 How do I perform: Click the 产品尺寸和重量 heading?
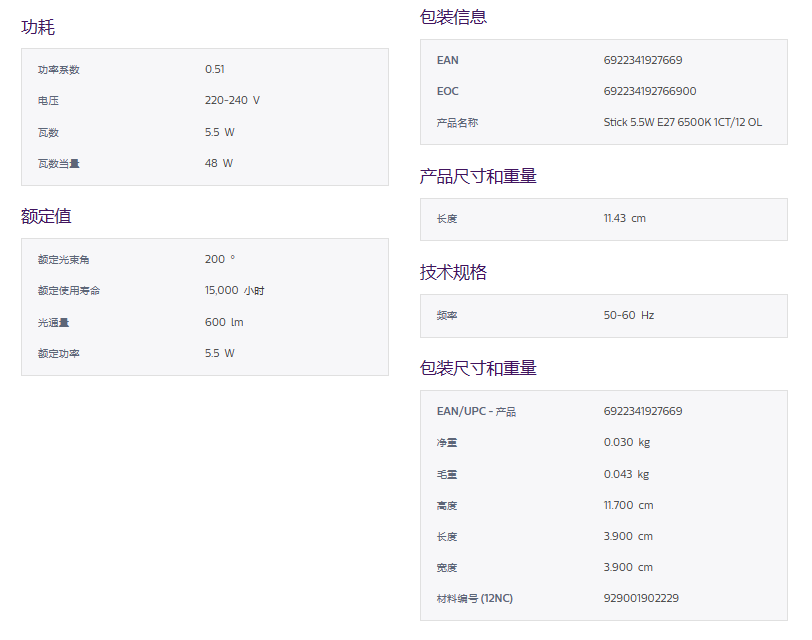tap(478, 176)
